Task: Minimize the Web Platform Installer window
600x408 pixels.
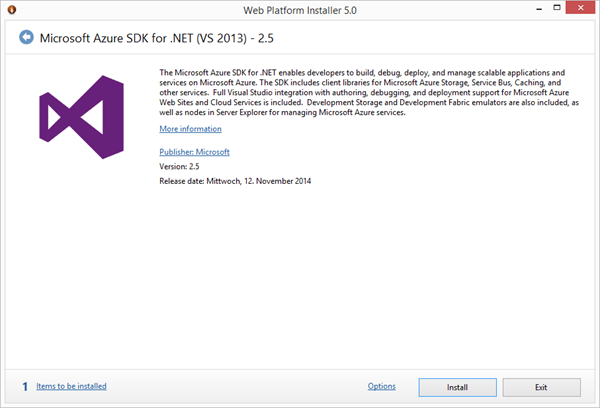Action: (x=521, y=9)
